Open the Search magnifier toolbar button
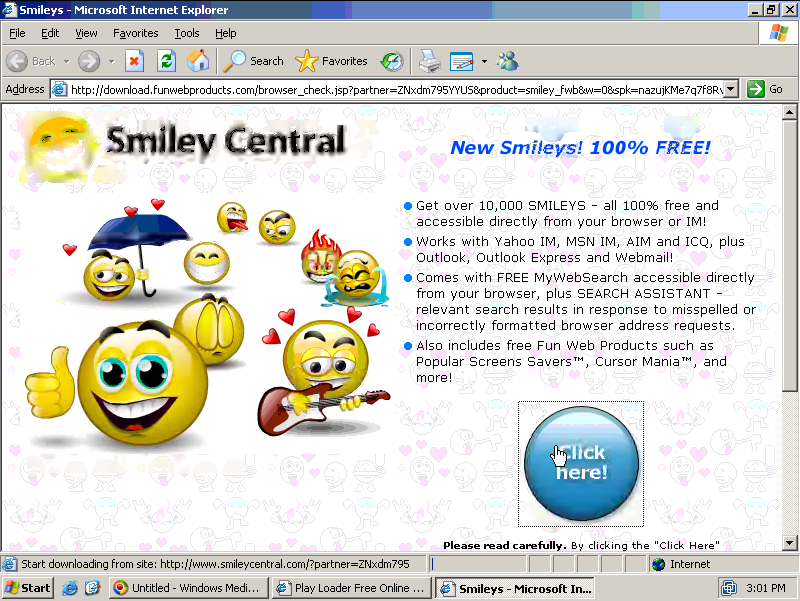 pyautogui.click(x=254, y=61)
